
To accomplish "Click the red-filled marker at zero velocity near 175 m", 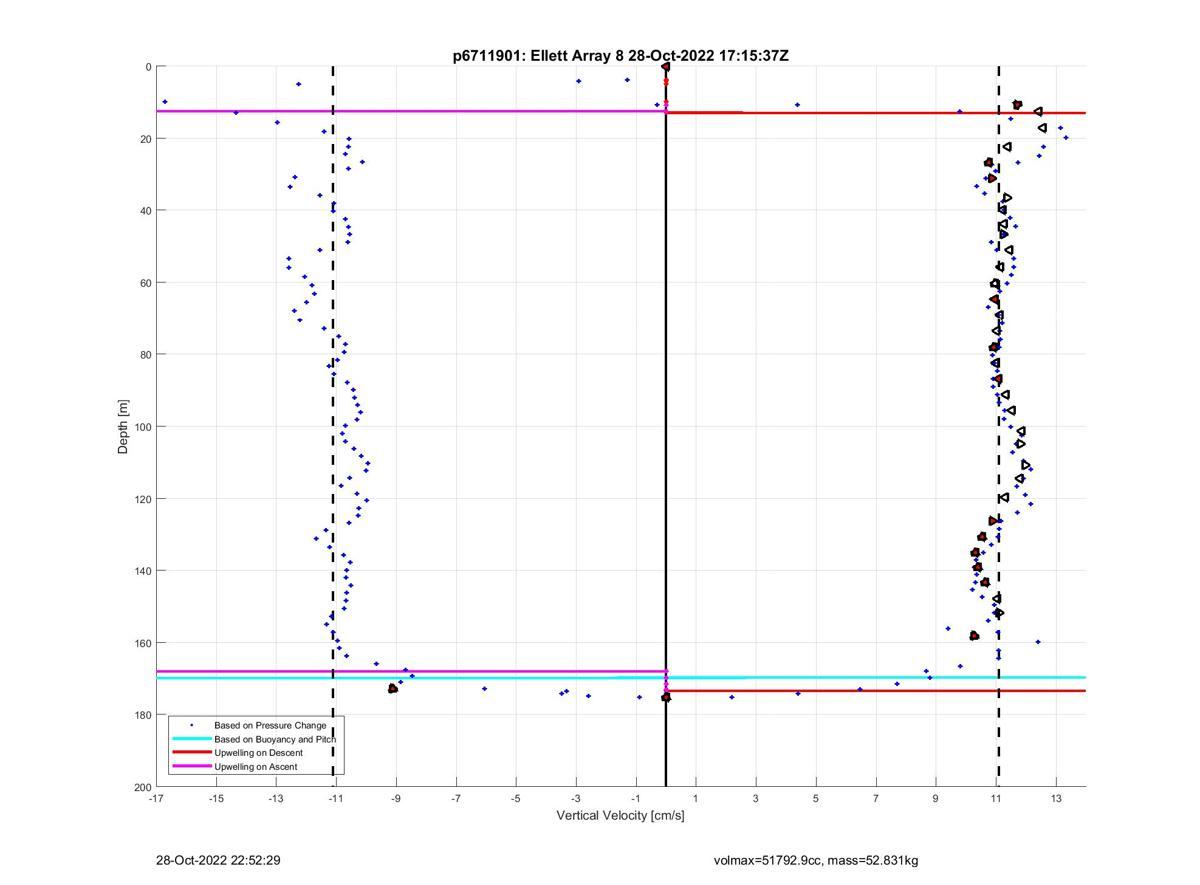I will (x=666, y=697).
